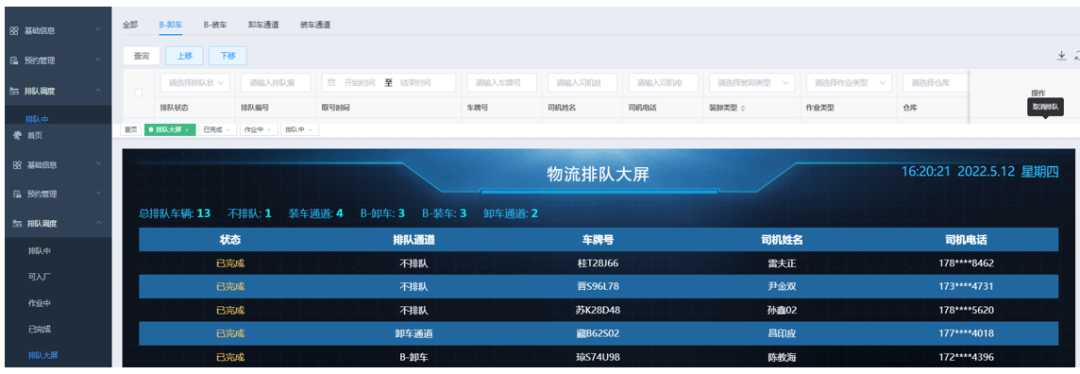Image resolution: width=1080 pixels, height=374 pixels.
Task: Click plate number 晋S96L78
Action: coord(598,287)
